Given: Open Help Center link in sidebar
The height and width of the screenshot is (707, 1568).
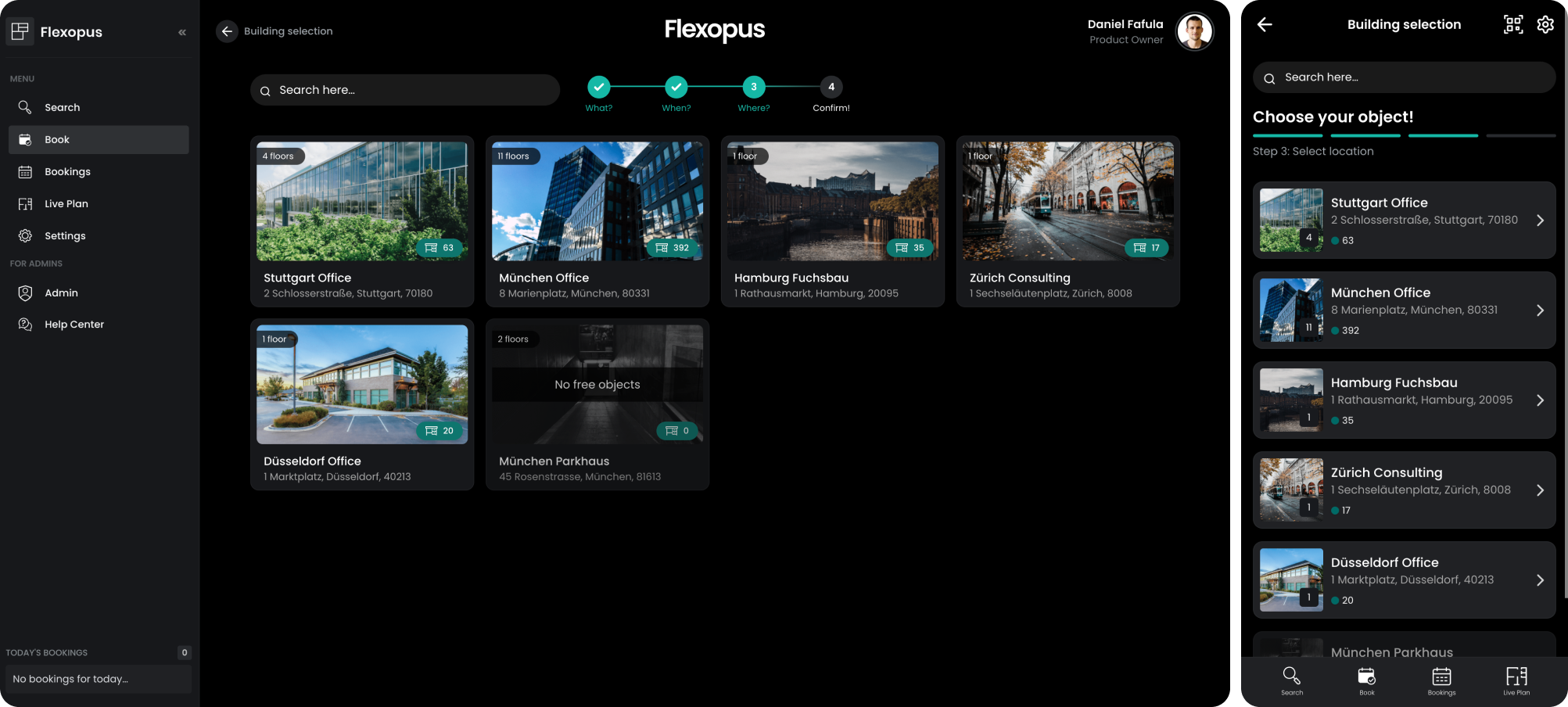Looking at the screenshot, I should pyautogui.click(x=74, y=325).
